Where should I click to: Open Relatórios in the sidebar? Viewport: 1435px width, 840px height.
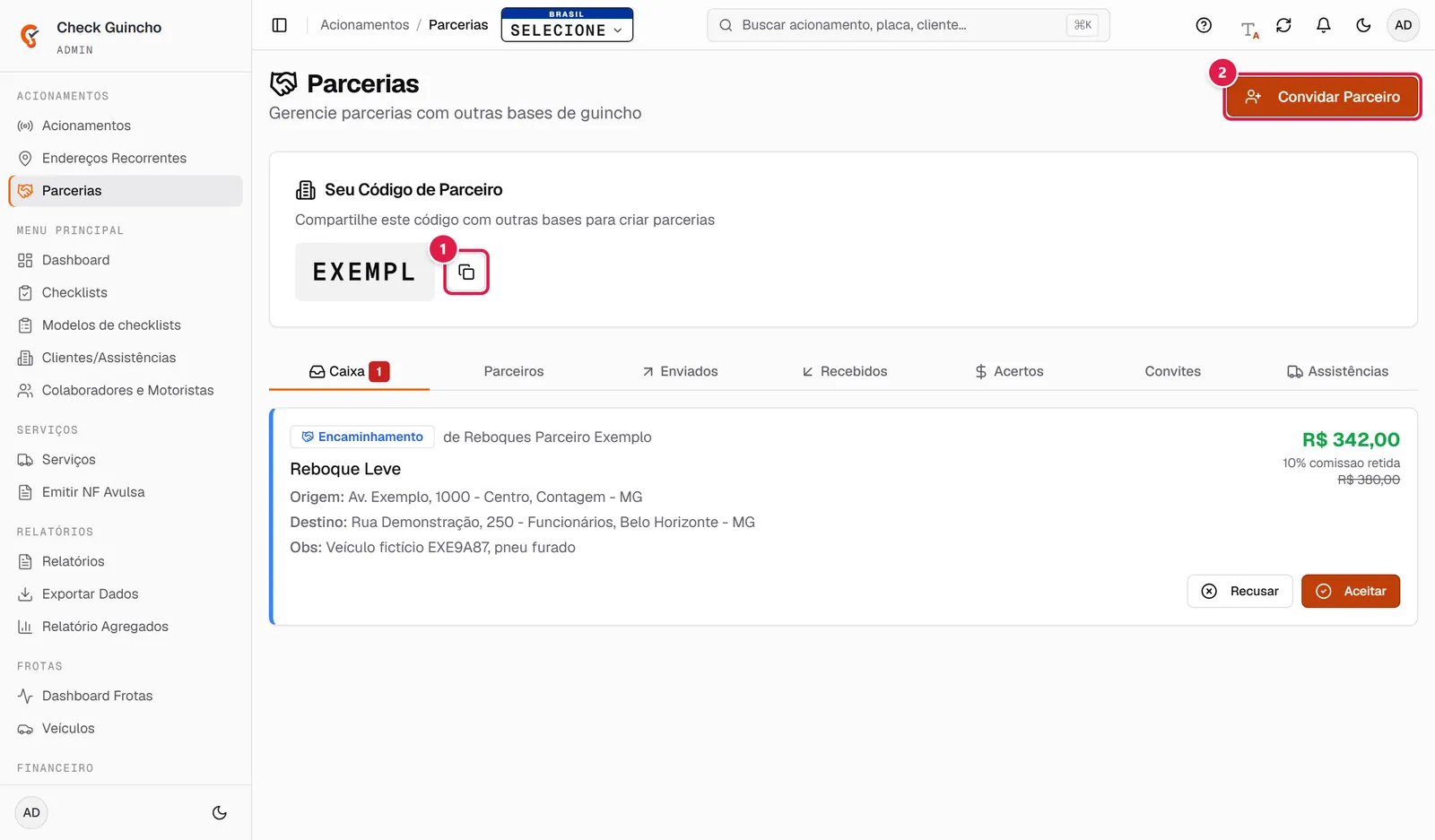click(x=126, y=561)
